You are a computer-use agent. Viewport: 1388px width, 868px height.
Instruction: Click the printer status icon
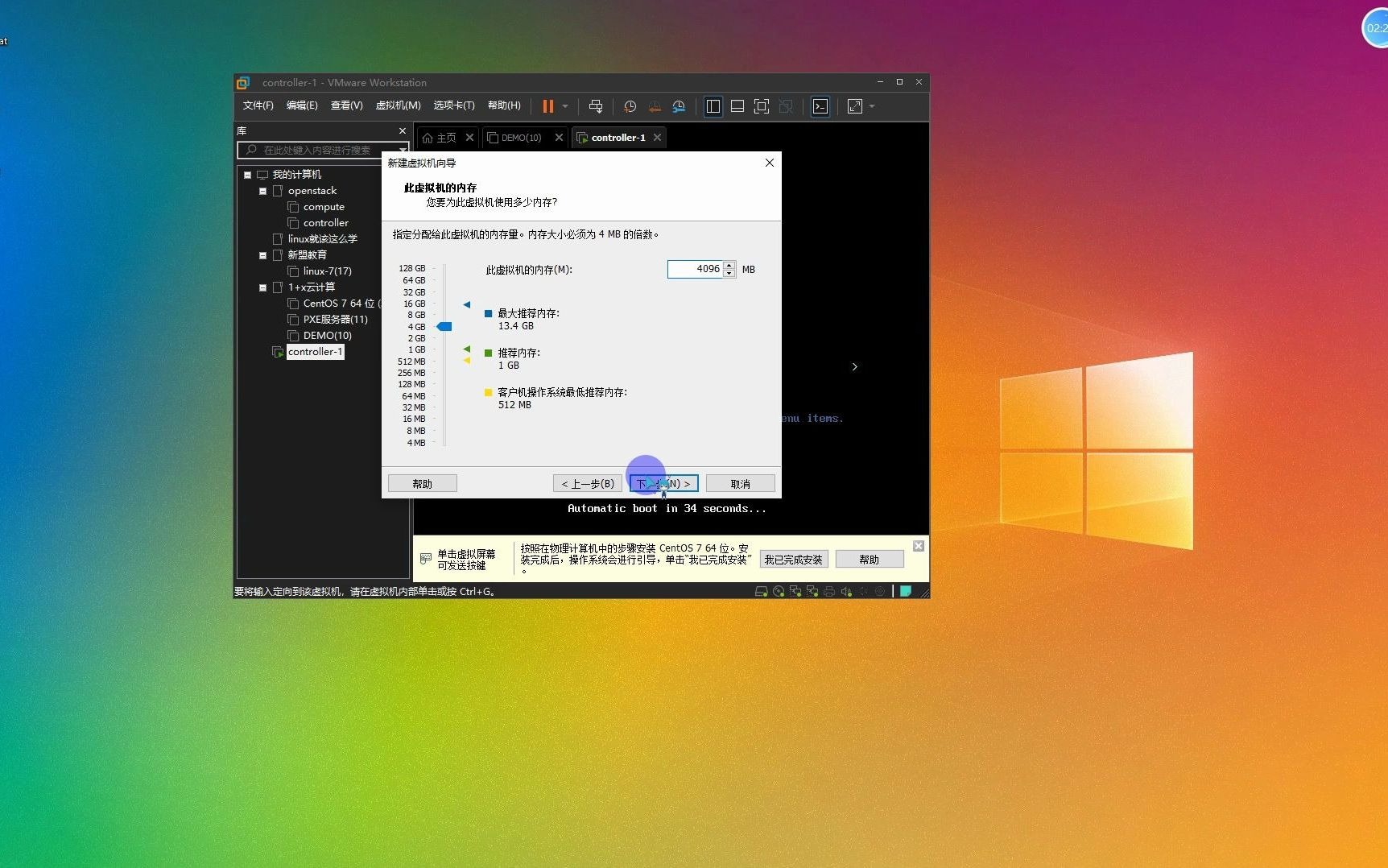pos(829,591)
